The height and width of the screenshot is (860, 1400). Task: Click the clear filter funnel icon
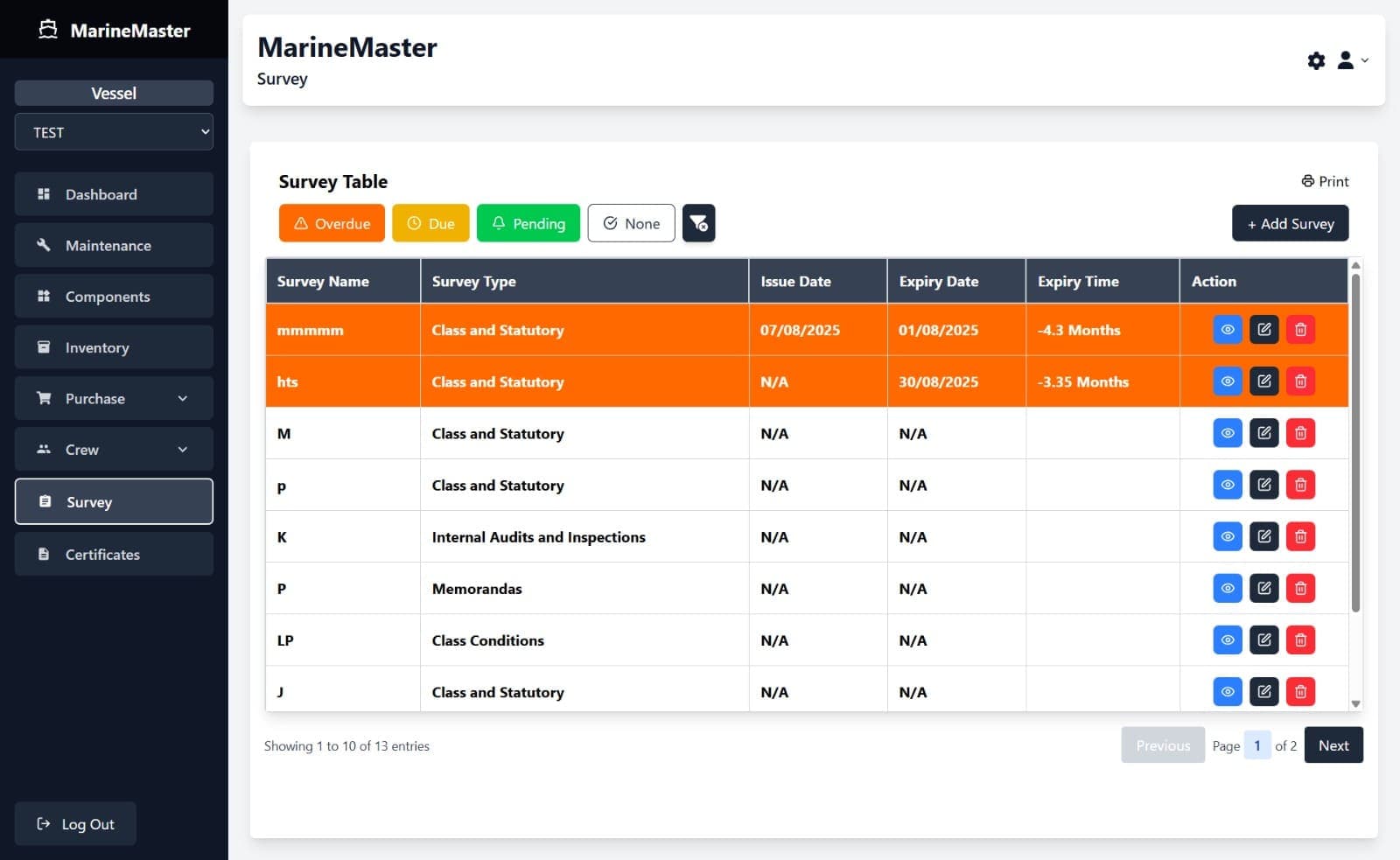(x=698, y=223)
